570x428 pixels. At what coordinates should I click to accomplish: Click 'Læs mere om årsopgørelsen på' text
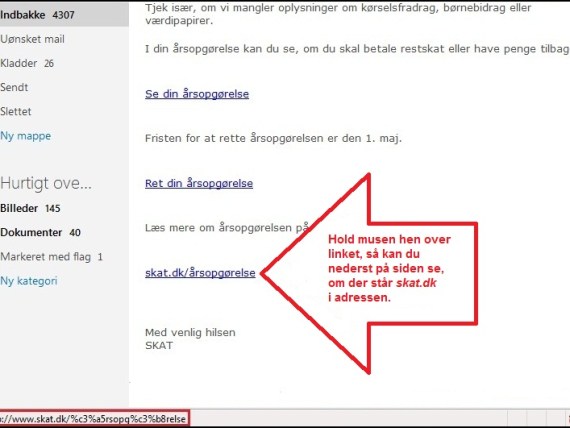[x=227, y=228]
